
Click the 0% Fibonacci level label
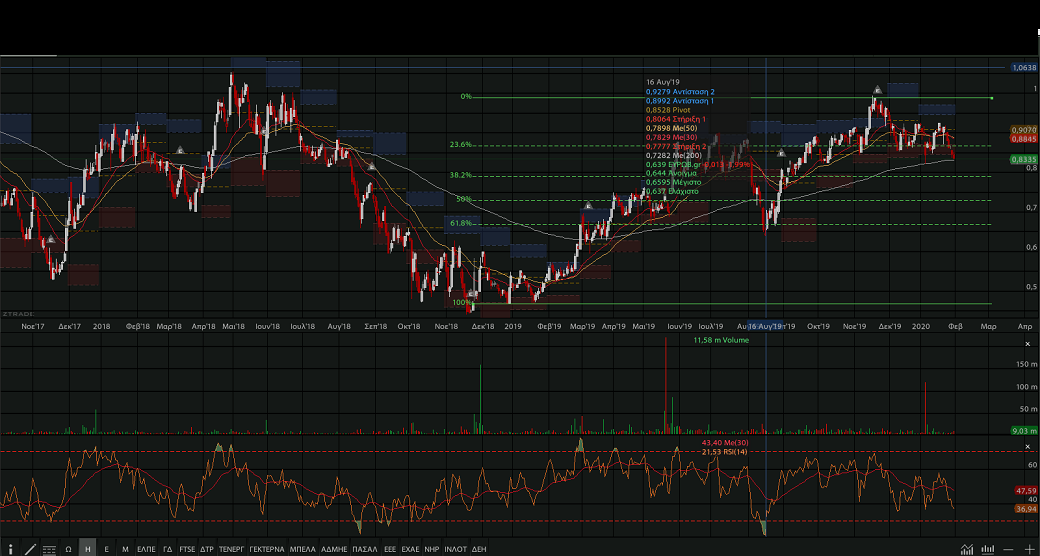465,97
